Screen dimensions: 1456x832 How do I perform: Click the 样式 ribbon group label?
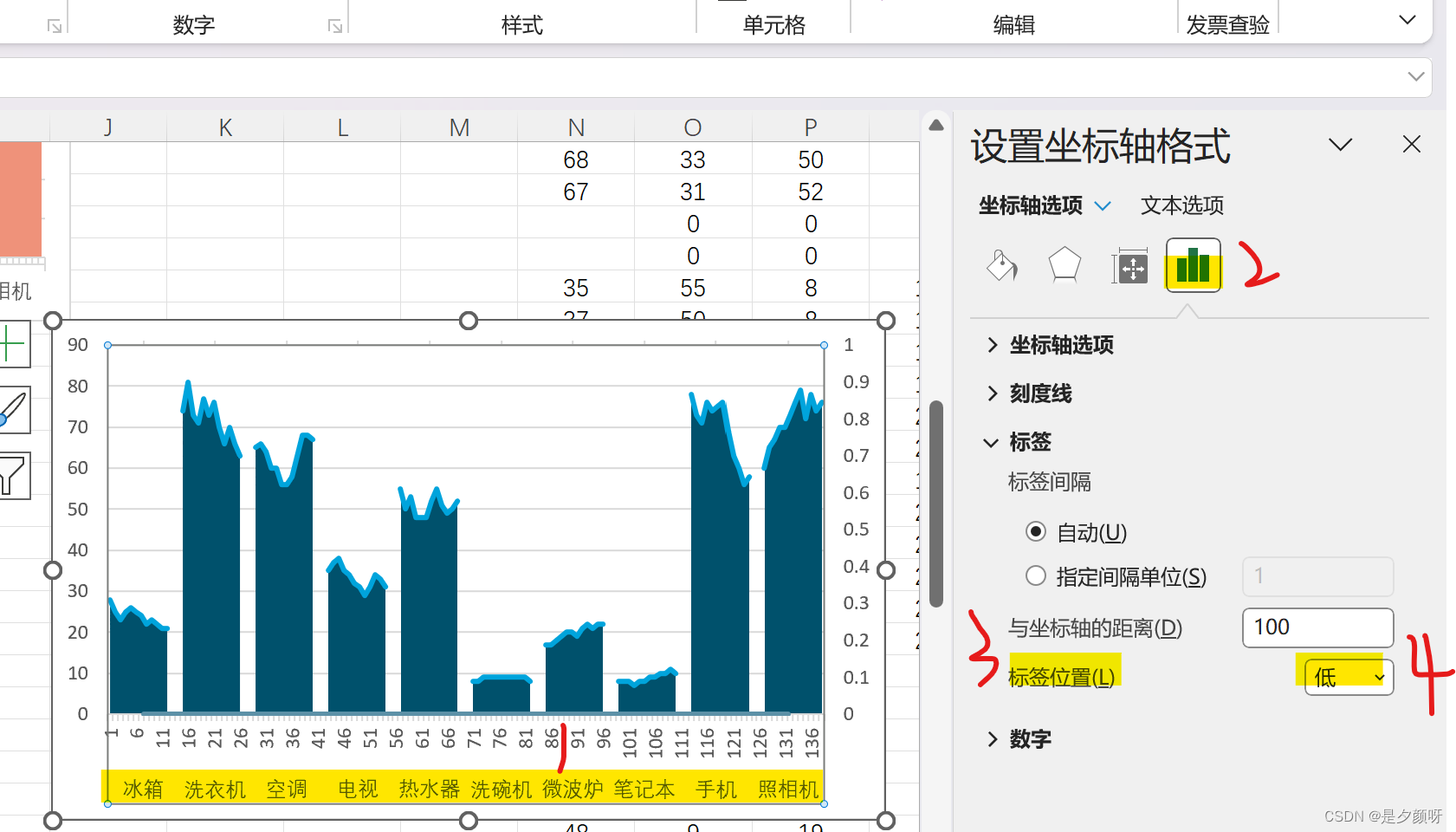point(521,25)
